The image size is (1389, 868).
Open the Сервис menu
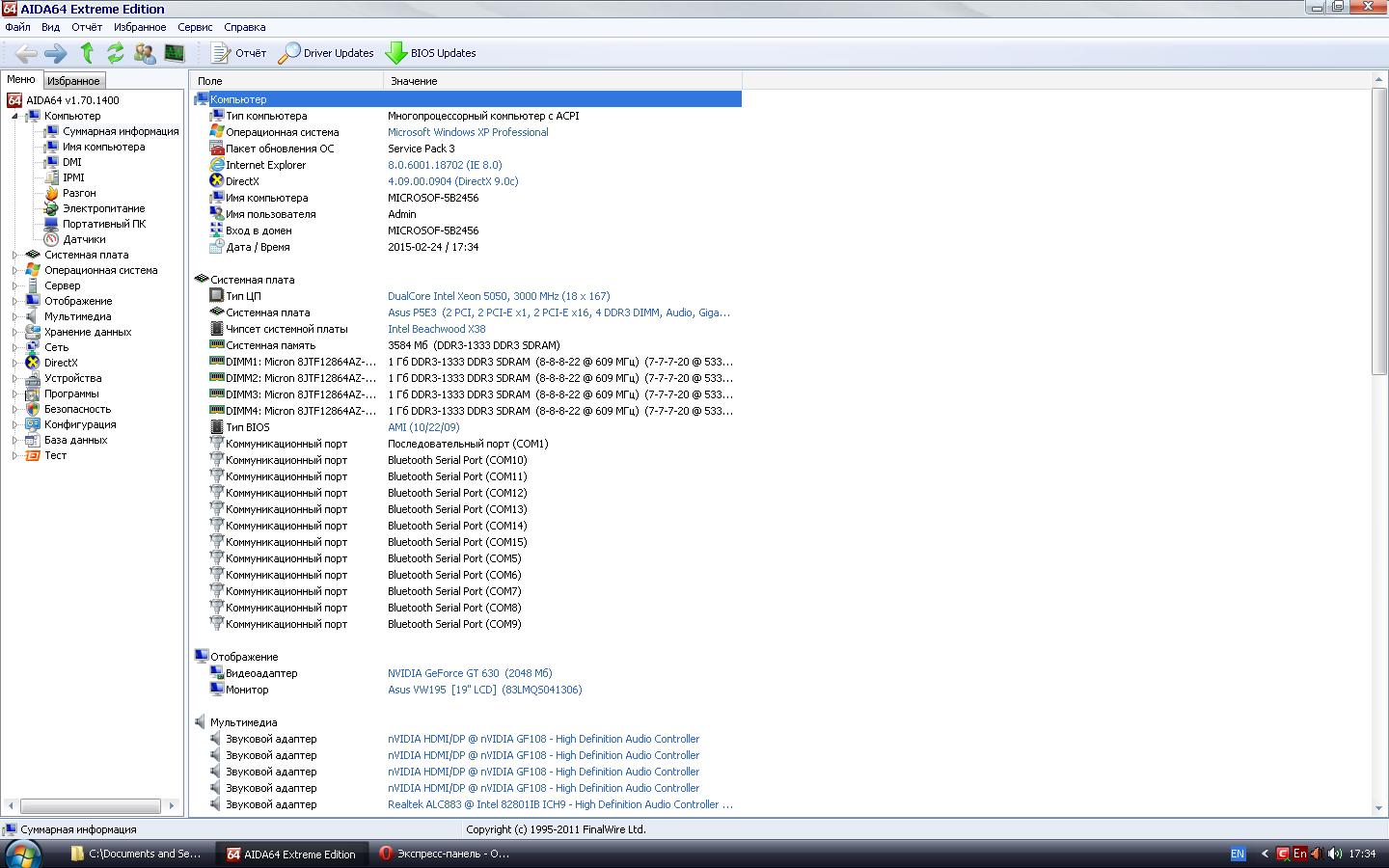click(195, 27)
